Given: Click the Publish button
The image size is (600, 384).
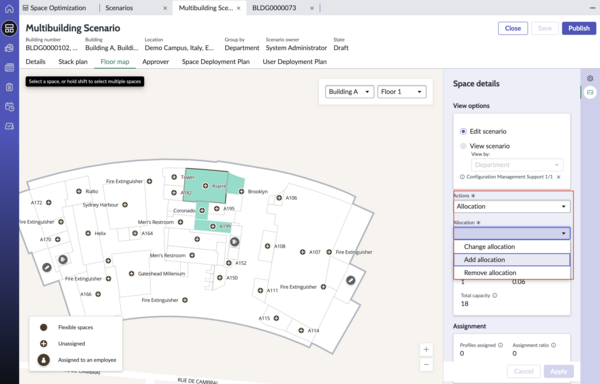Looking at the screenshot, I should [579, 28].
